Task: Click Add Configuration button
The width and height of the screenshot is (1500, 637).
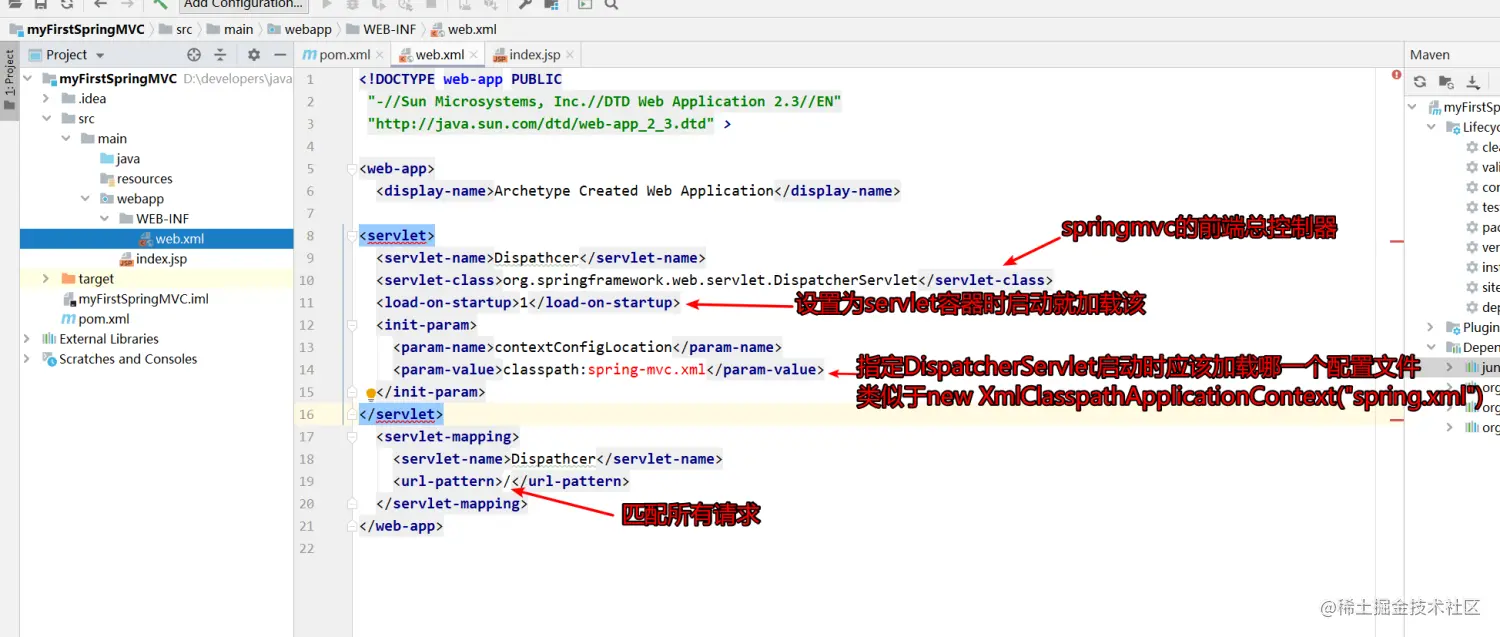Action: click(243, 5)
